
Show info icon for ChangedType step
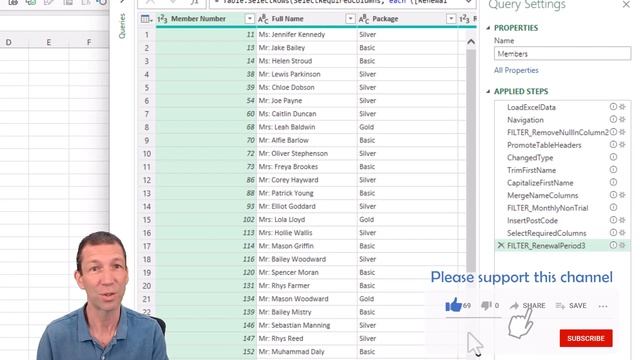click(x=613, y=157)
